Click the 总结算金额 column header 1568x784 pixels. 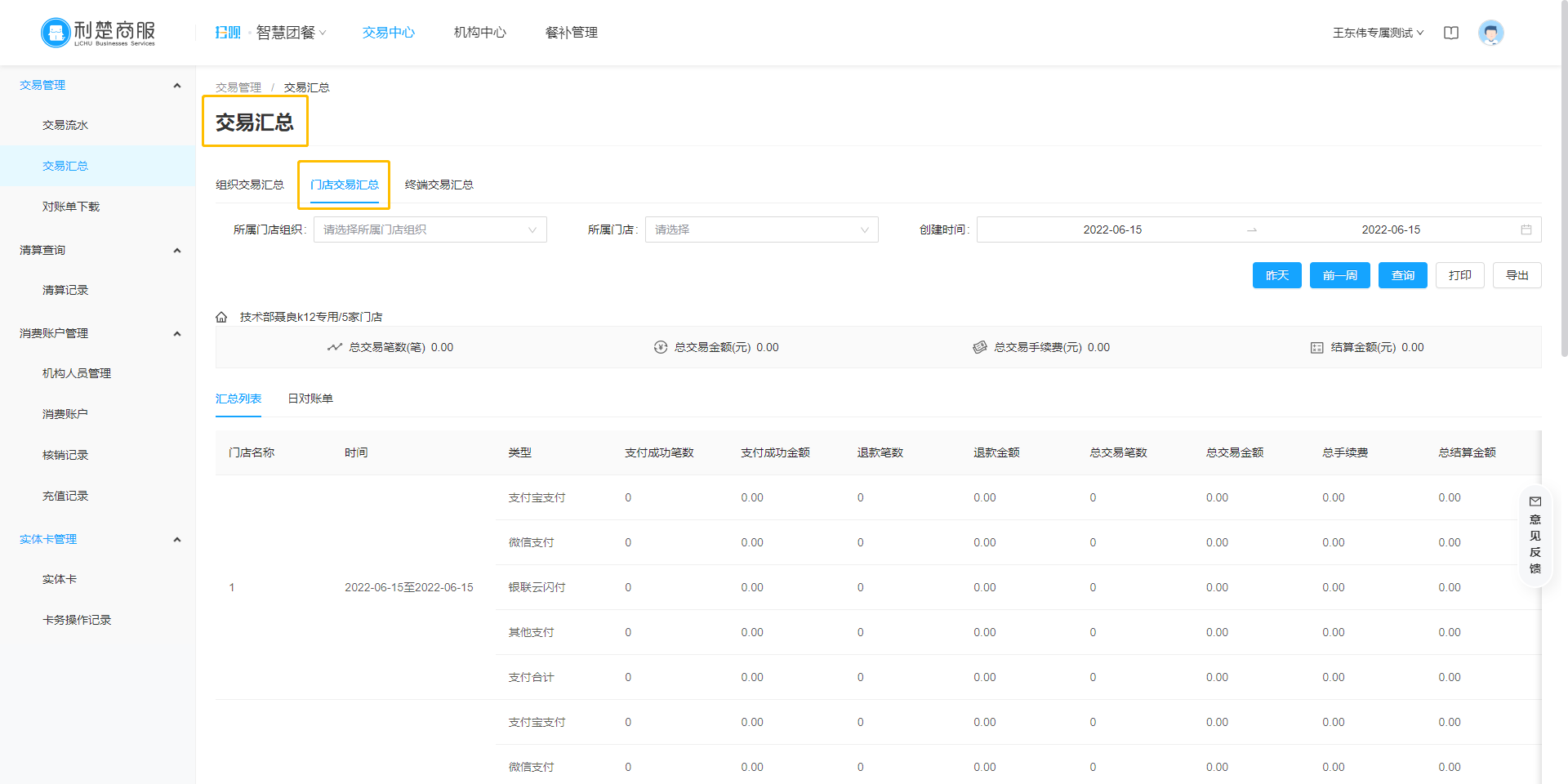[1467, 452]
